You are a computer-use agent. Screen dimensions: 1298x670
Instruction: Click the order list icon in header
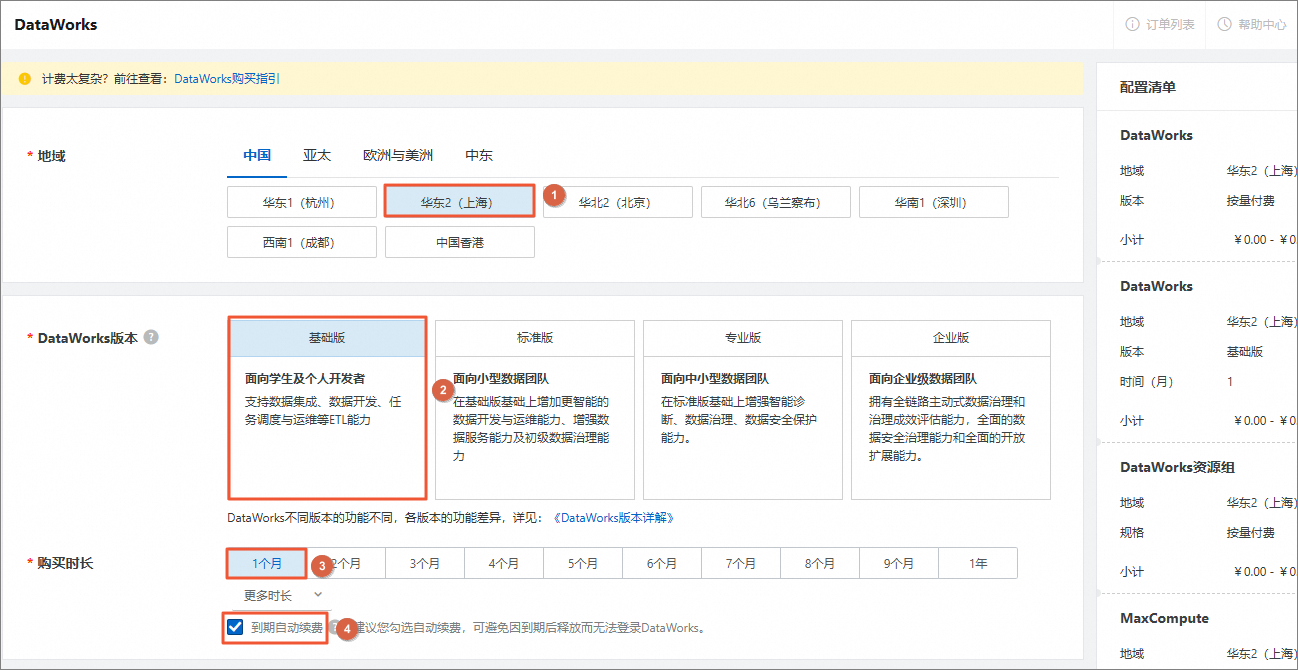tap(1133, 24)
